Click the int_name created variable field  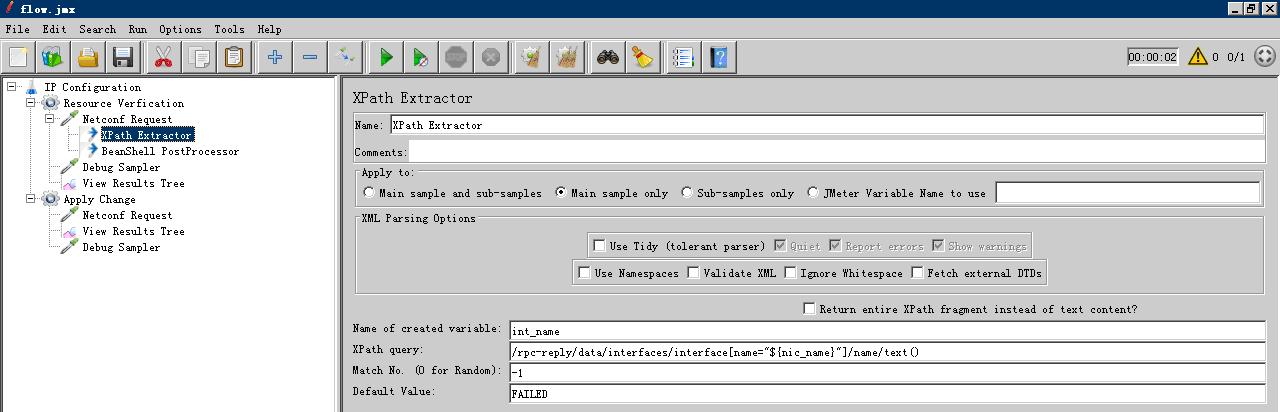887,330
